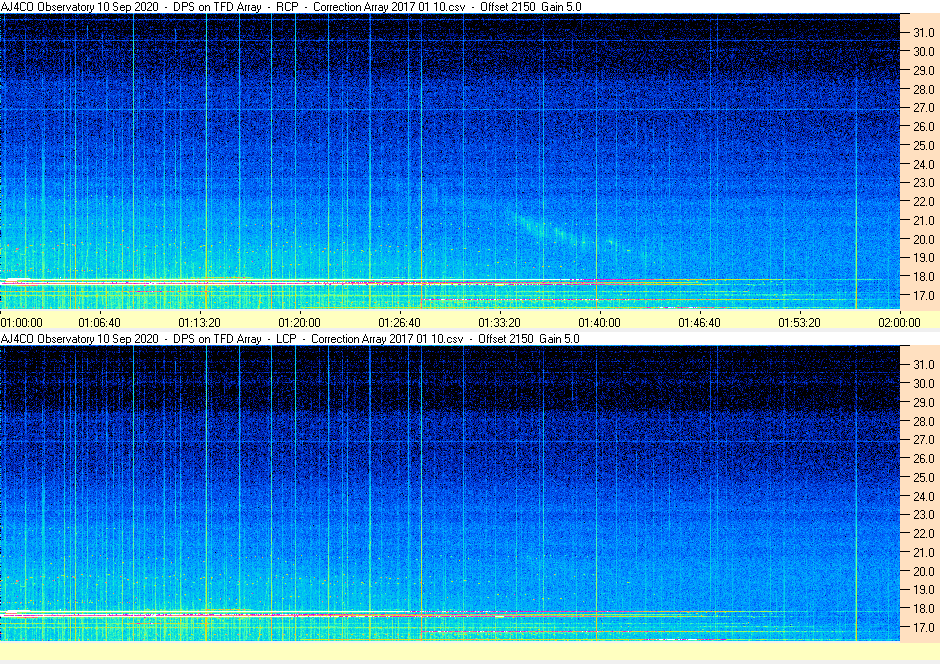The image size is (940, 664).
Task: Pick the 26.0 frequency label on LCP panel
Action: point(924,458)
